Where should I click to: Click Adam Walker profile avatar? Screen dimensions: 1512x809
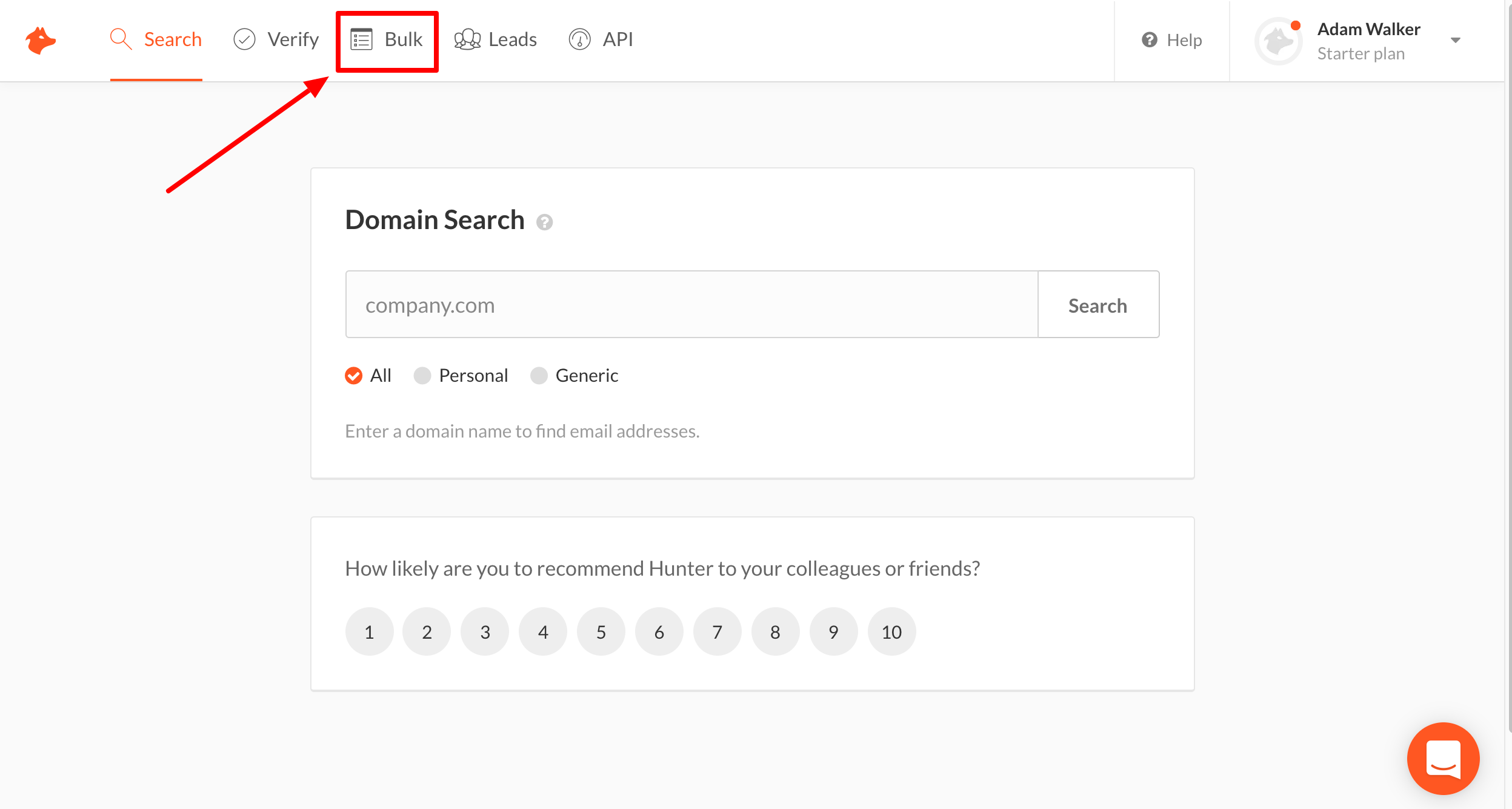coord(1279,41)
